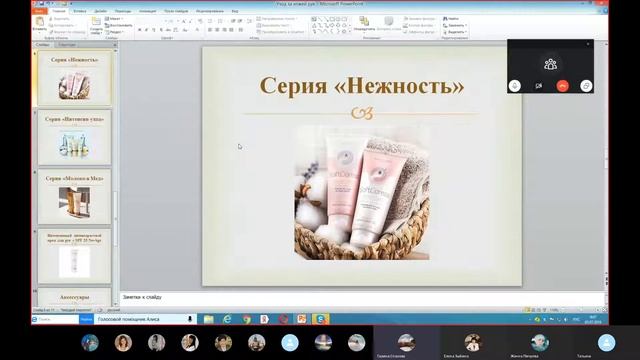Click the product image on the slide
This screenshot has height=360, width=640.
[x=362, y=193]
